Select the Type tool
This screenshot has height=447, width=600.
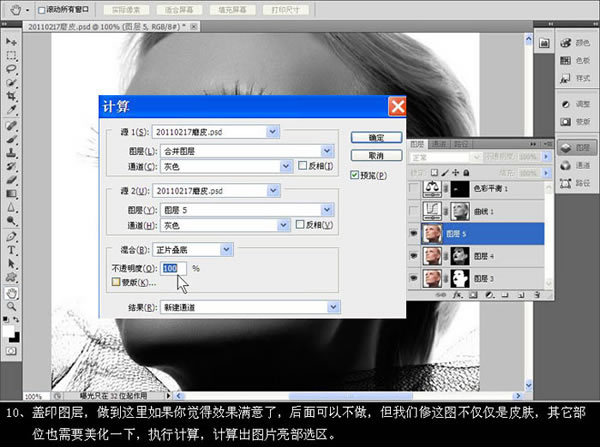pos(11,250)
